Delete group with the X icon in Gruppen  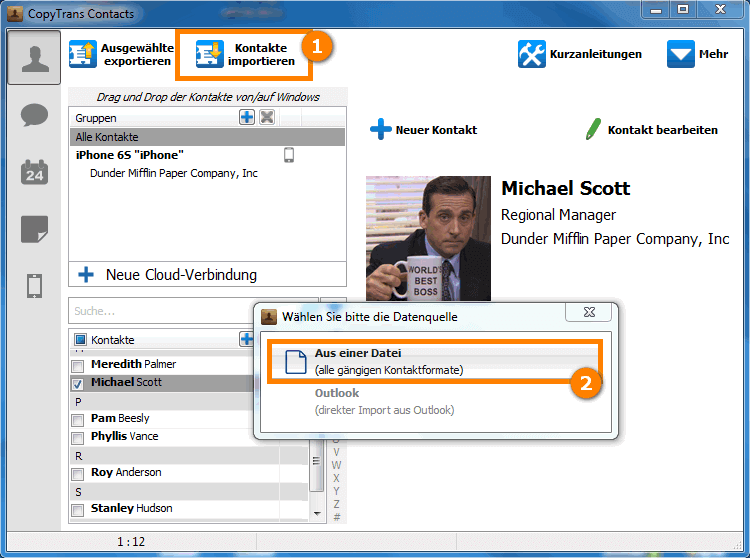click(267, 117)
